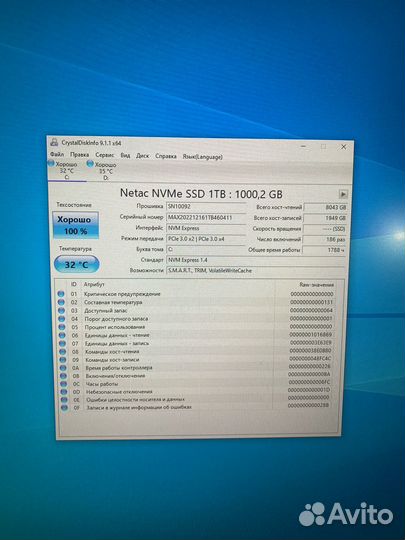Open the Правка menu

coord(80,155)
